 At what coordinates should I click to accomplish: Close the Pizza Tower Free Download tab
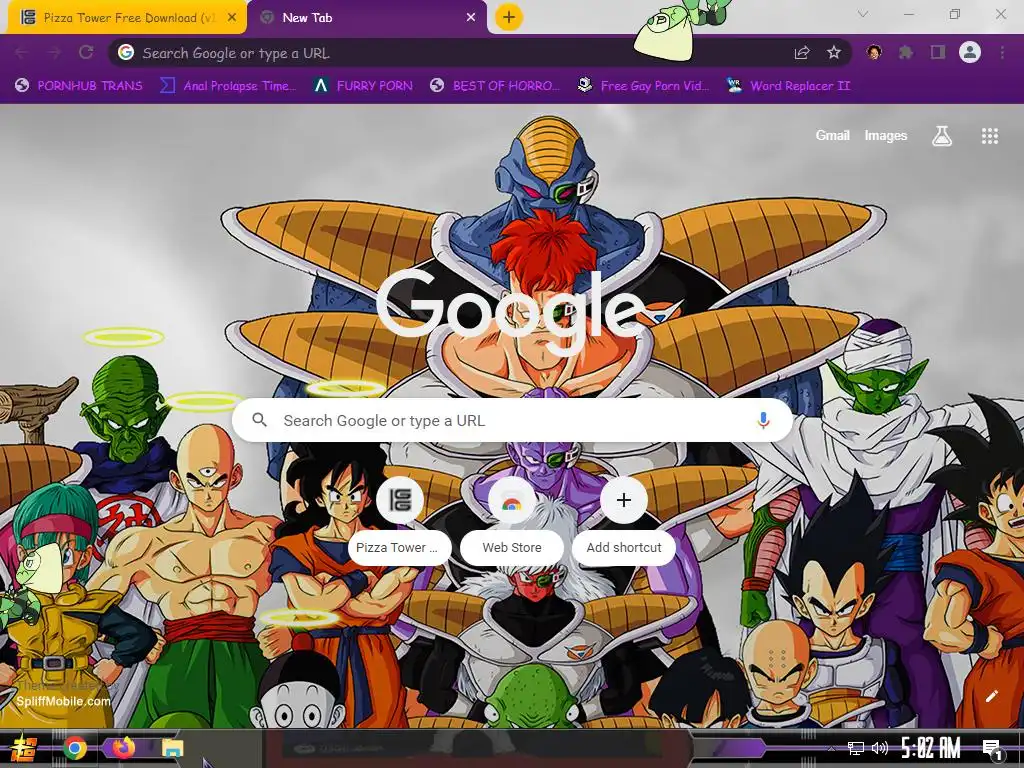click(232, 18)
